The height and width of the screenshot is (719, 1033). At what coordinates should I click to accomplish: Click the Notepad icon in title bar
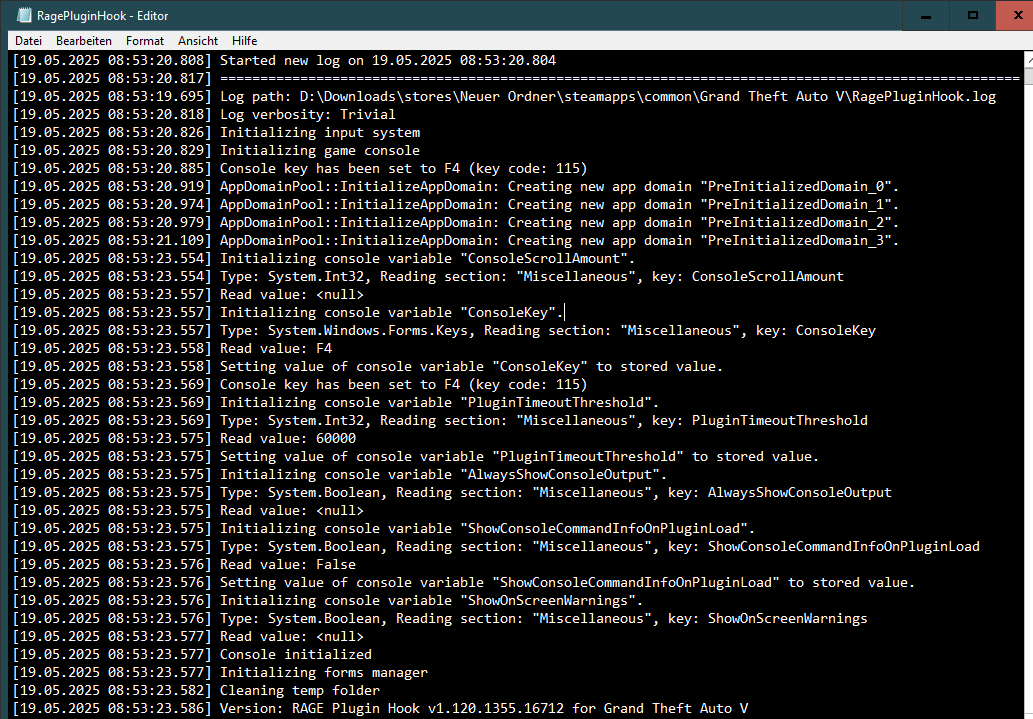[24, 15]
